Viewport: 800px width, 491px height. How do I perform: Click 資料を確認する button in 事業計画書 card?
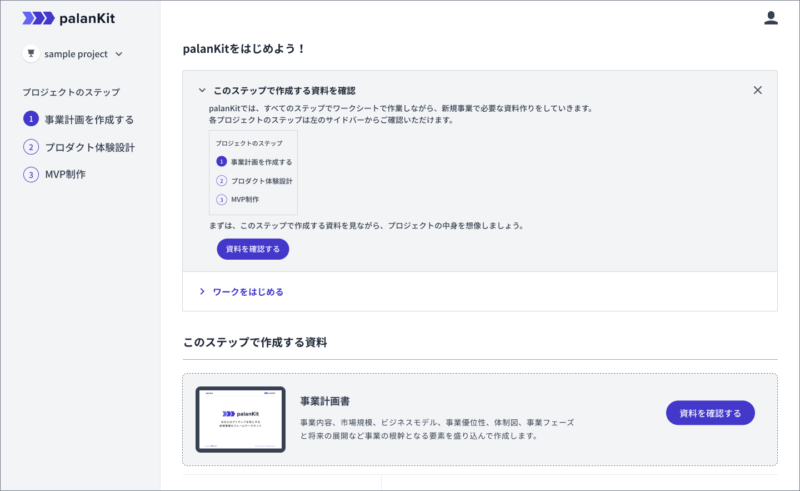(710, 413)
